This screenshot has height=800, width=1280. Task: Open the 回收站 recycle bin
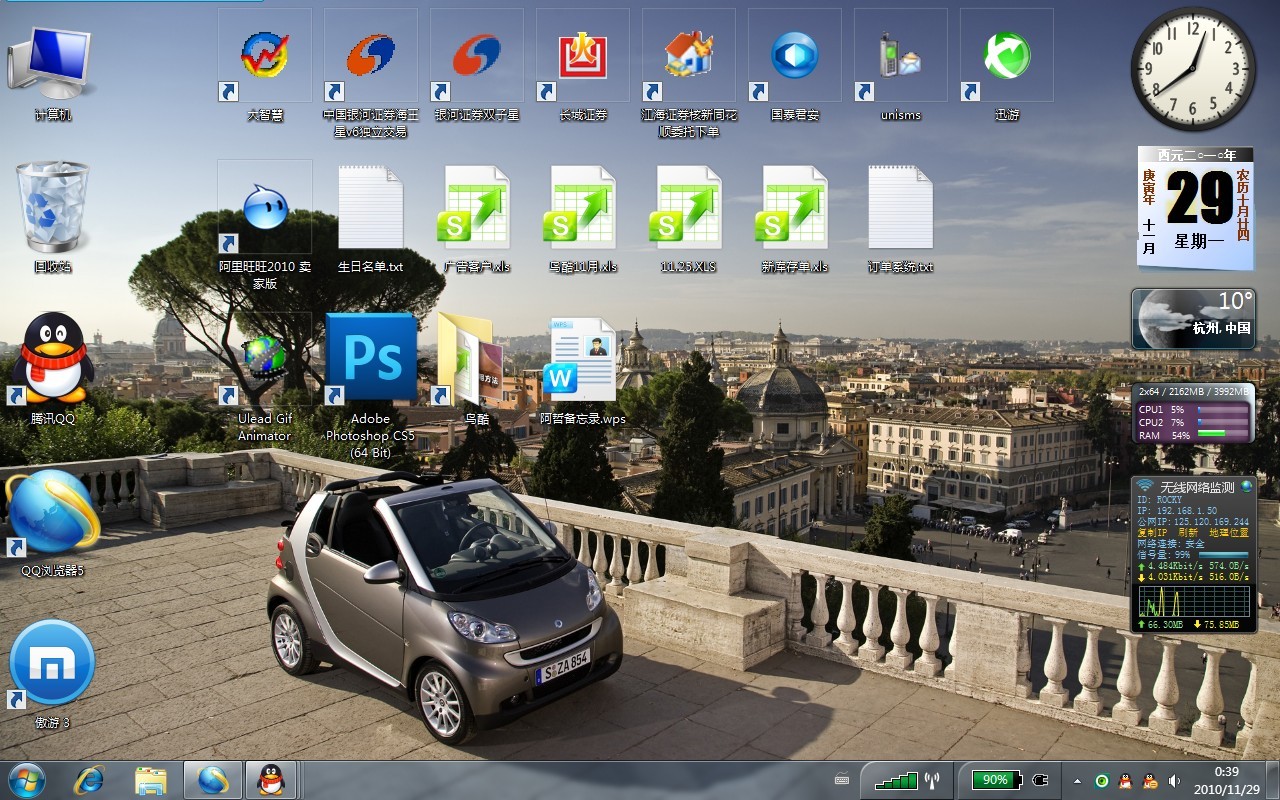pyautogui.click(x=52, y=208)
